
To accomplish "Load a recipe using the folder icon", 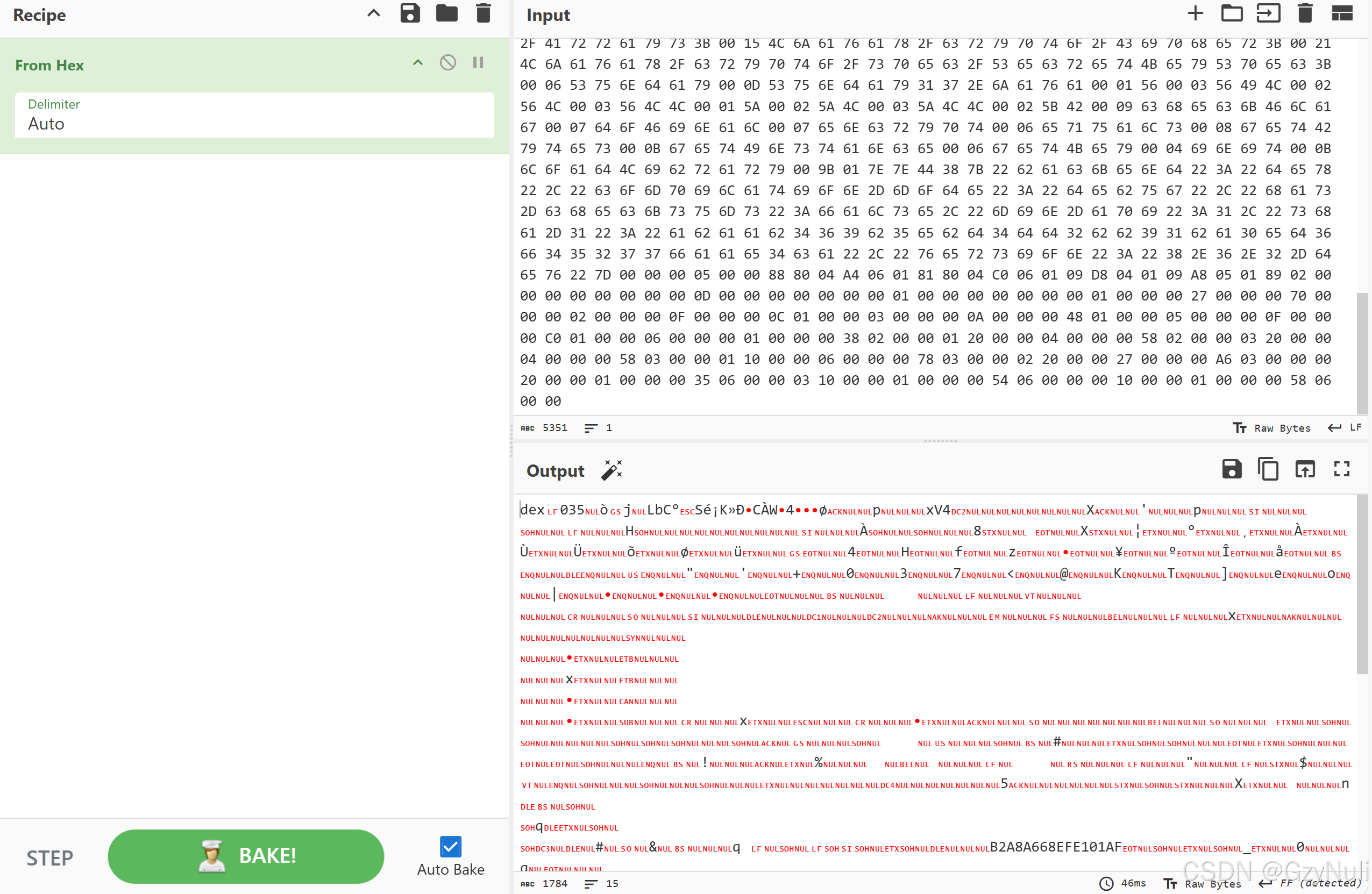I will (x=447, y=13).
